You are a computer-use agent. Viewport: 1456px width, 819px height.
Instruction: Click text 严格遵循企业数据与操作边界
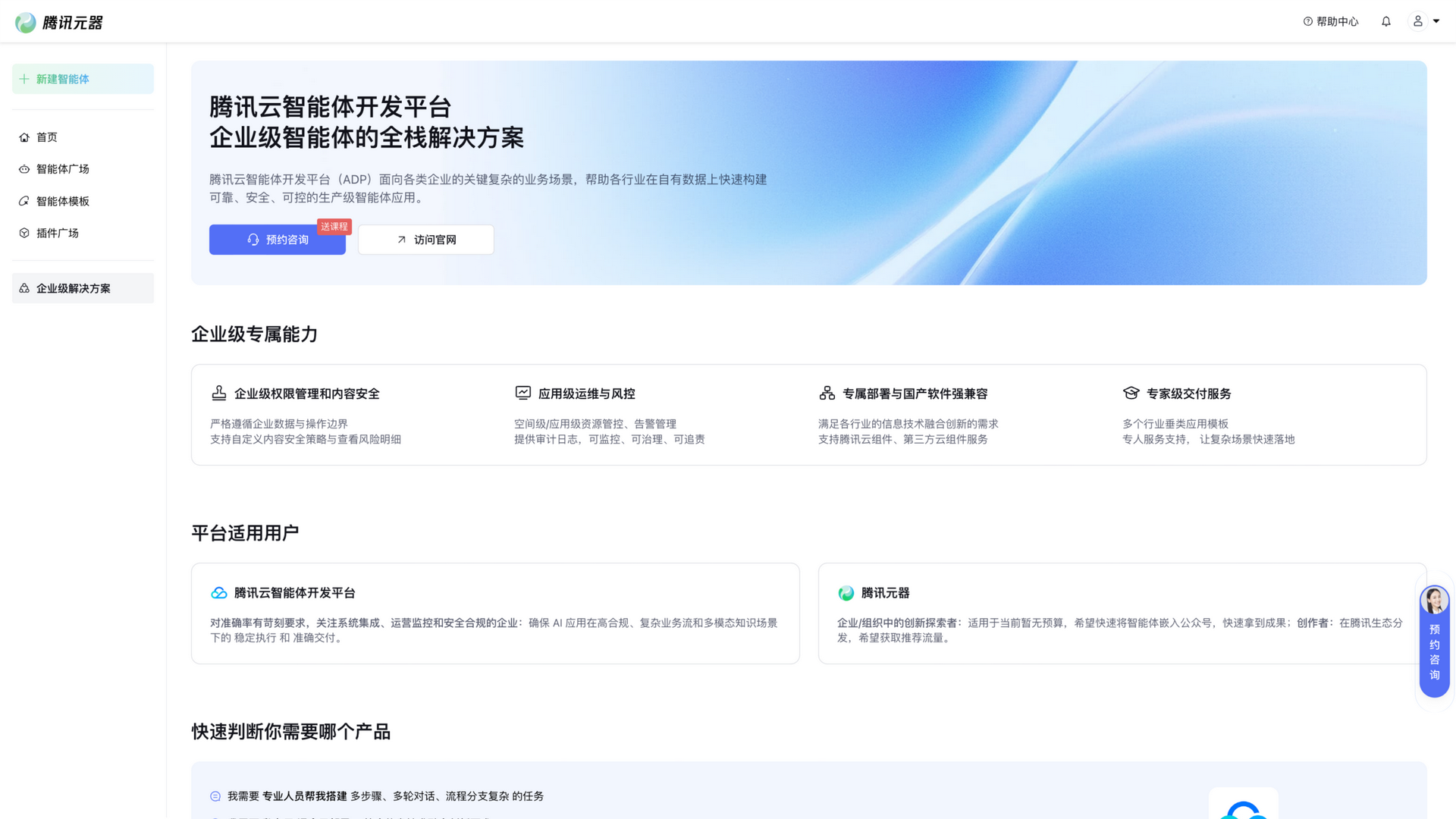click(279, 424)
